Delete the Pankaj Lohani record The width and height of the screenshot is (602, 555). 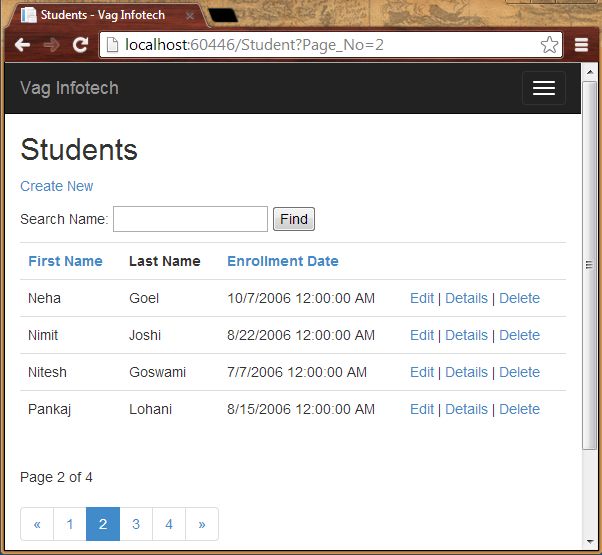click(519, 409)
